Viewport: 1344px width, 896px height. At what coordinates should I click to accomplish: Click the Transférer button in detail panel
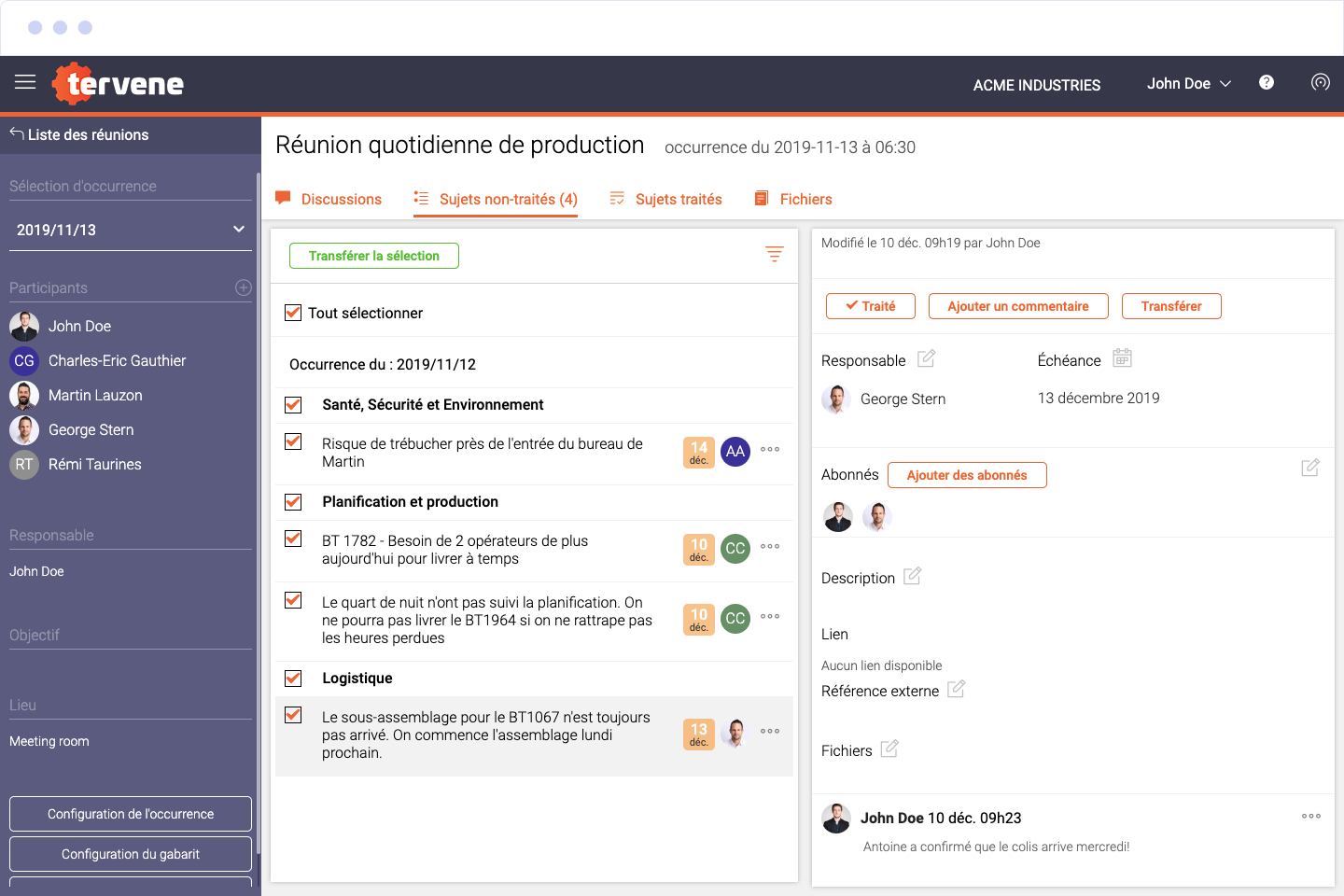tap(1171, 306)
